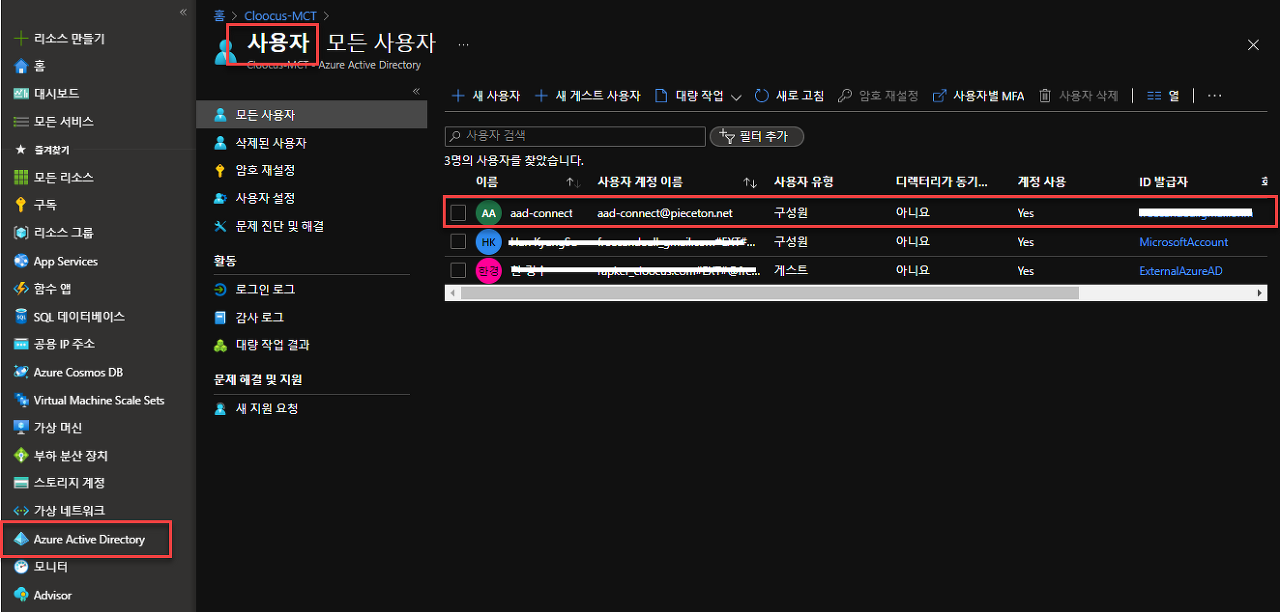Focus the 사용자 검색 search field
Viewport: 1280px width, 612px height.
tap(575, 136)
